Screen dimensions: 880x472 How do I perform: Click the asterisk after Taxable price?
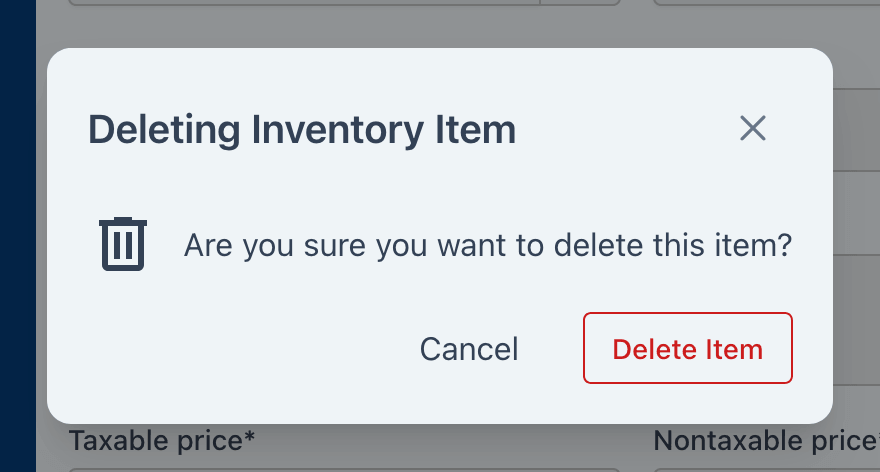(249, 436)
